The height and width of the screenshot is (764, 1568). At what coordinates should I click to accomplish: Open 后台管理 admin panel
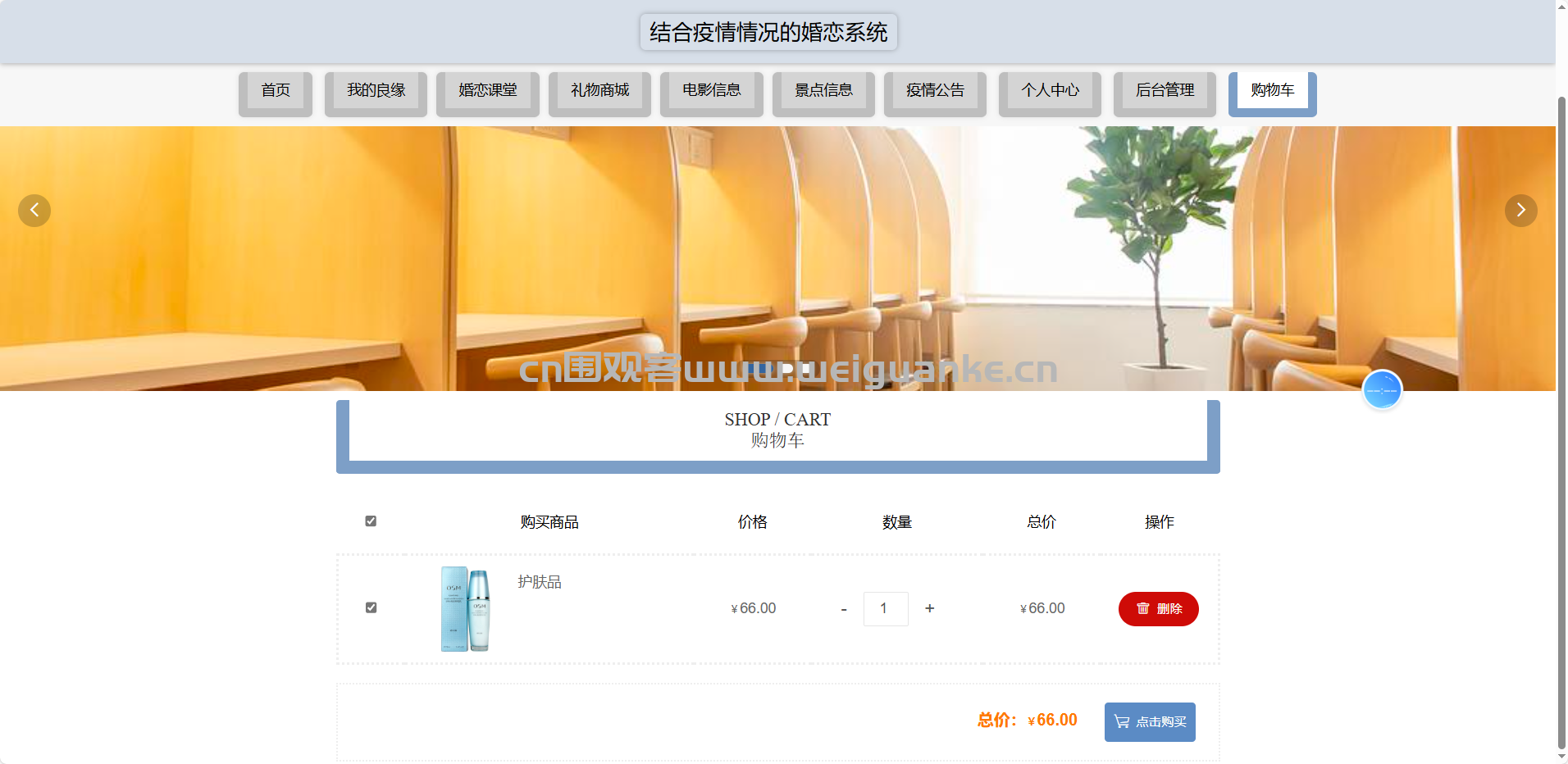[1165, 91]
